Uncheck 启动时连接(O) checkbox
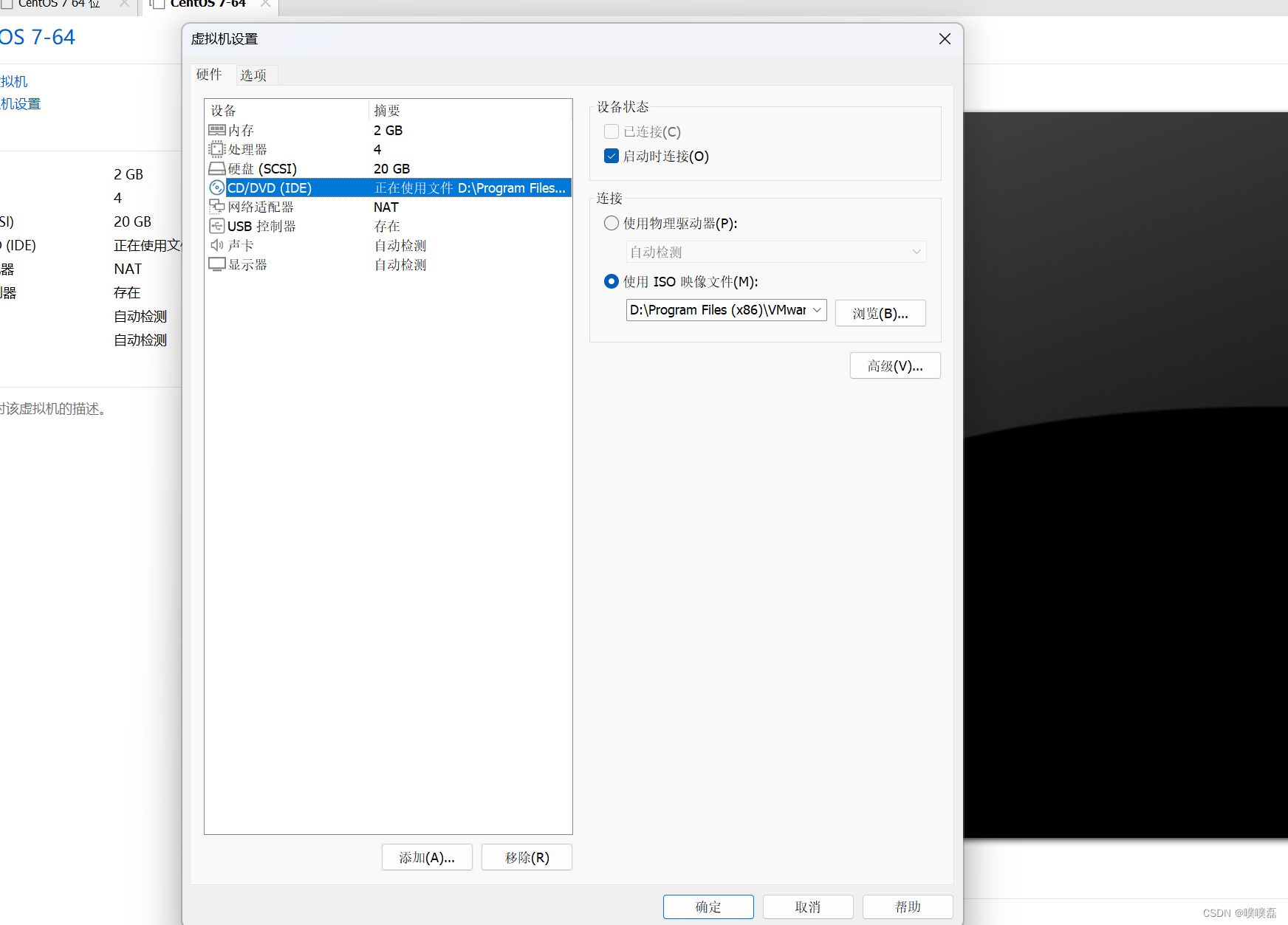The height and width of the screenshot is (925, 1288). [611, 156]
